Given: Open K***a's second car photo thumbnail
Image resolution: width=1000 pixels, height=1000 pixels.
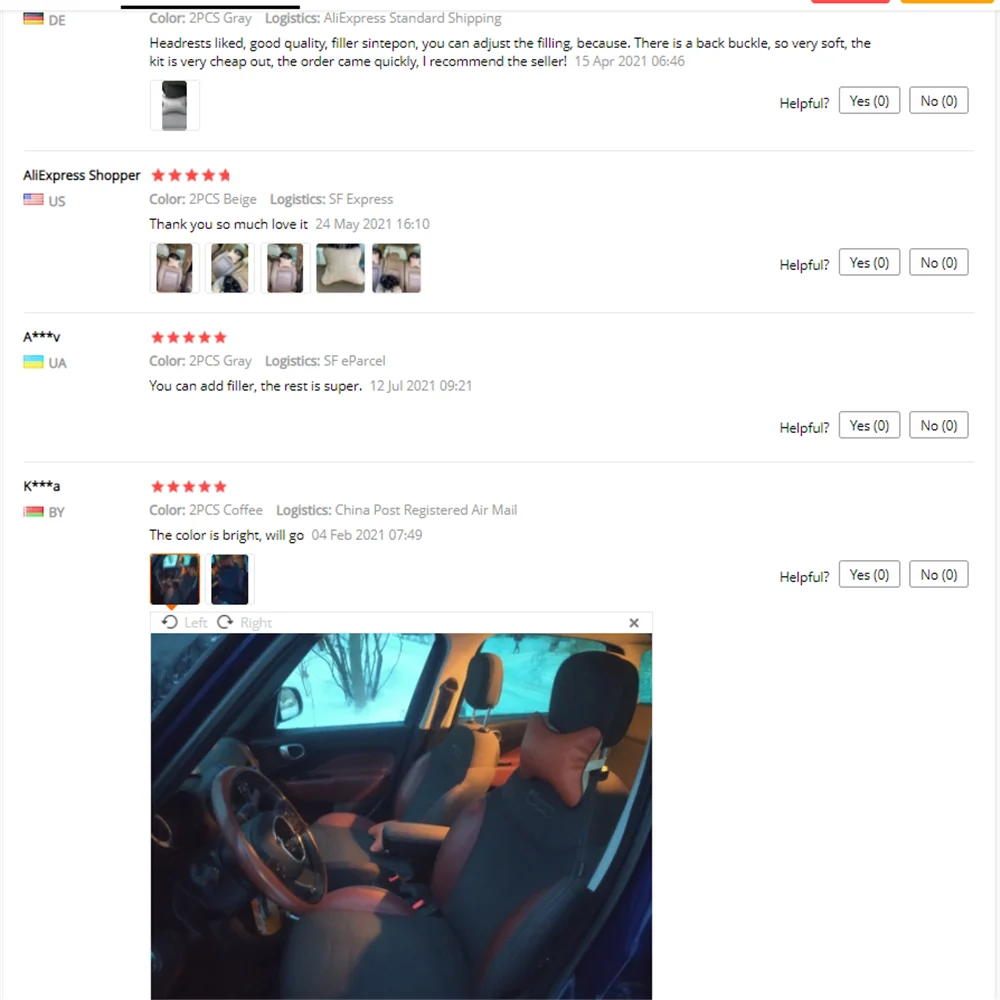Looking at the screenshot, I should coord(230,579).
